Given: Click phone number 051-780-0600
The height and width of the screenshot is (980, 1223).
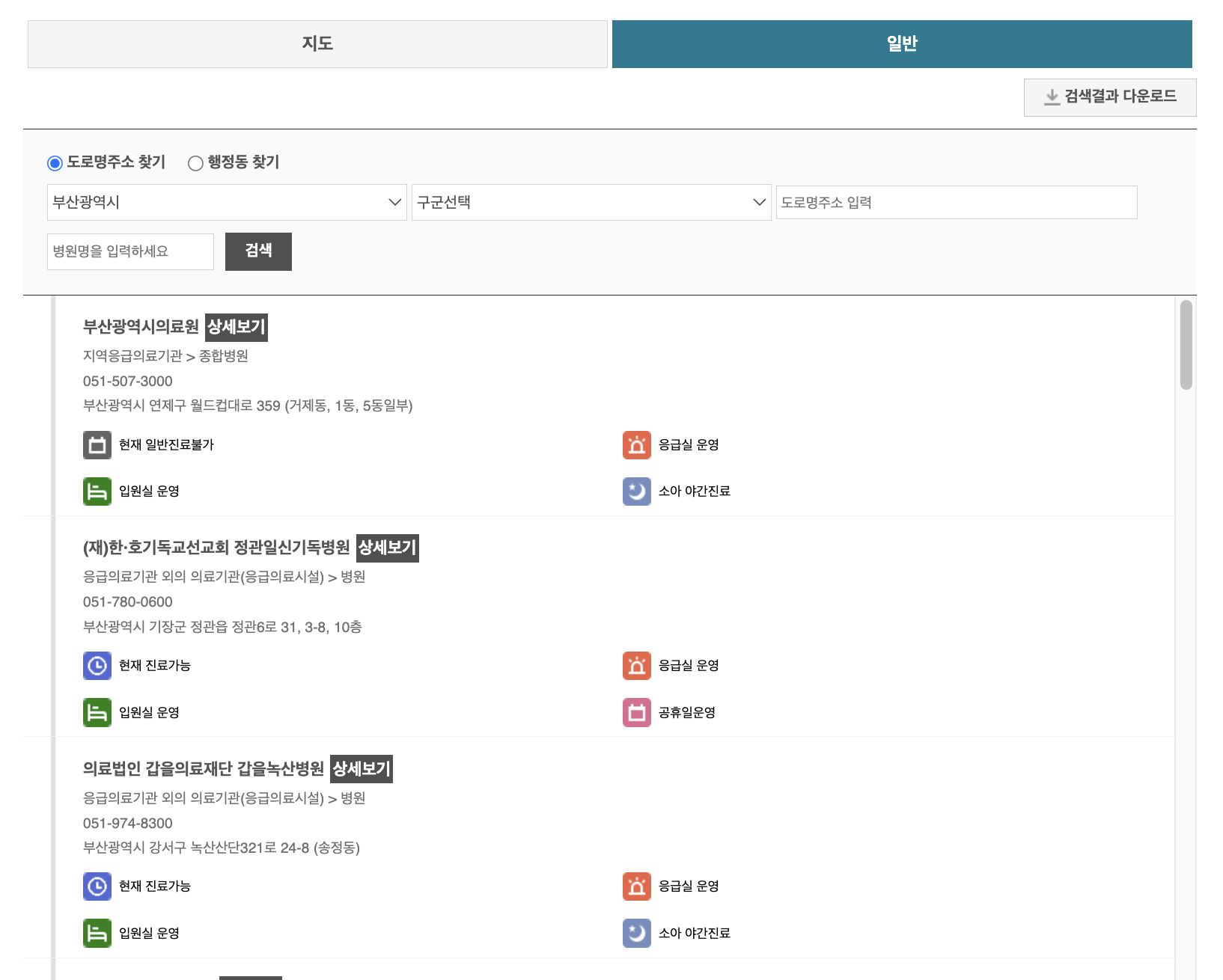Looking at the screenshot, I should 128,602.
